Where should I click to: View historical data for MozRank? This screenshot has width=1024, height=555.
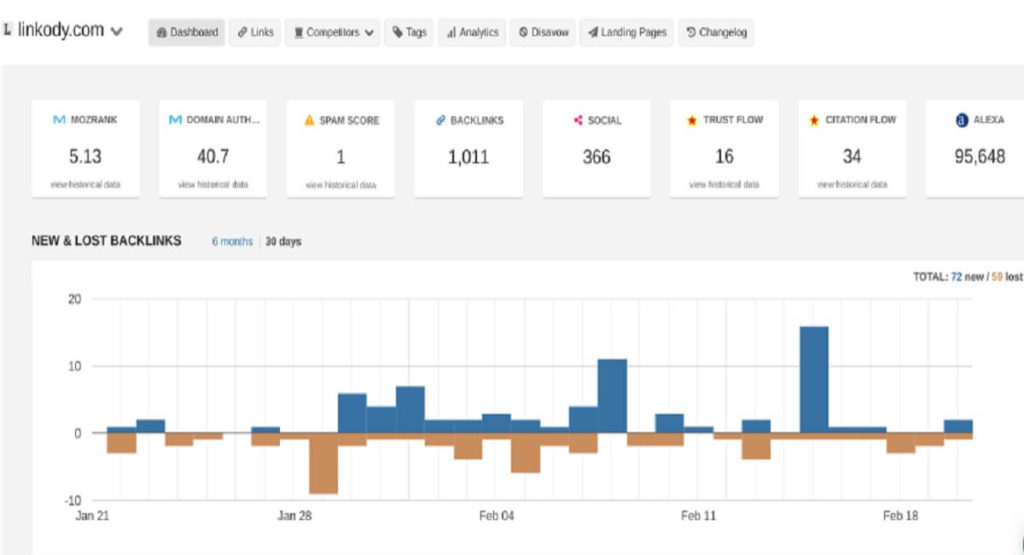[x=86, y=185]
